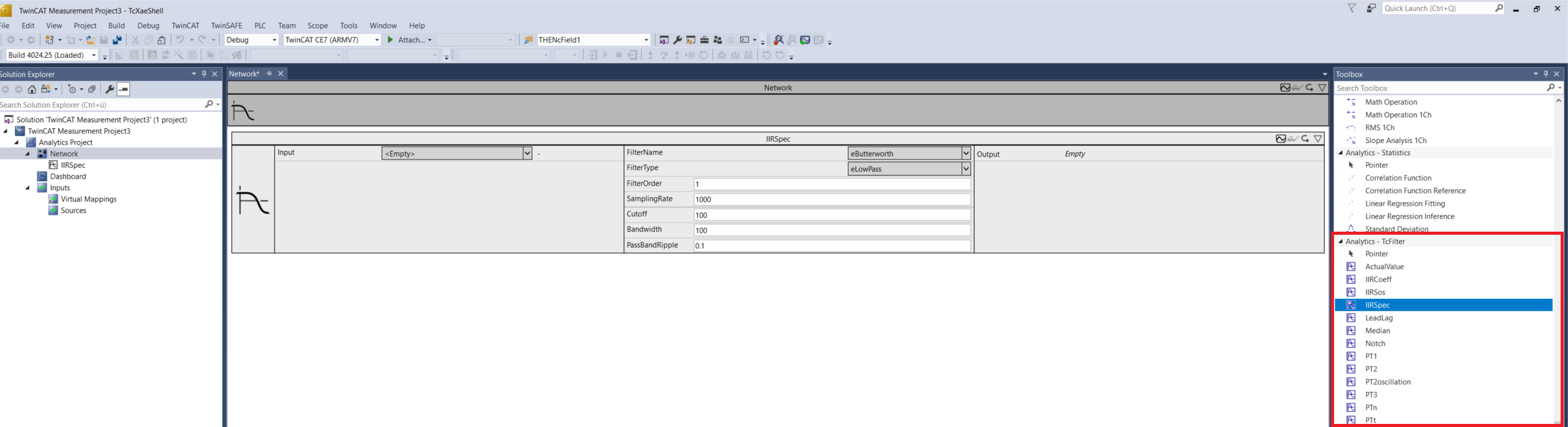Screen dimensions: 1568x427
Task: Click the scope chart icon in IIRSpec header
Action: pos(1281,139)
